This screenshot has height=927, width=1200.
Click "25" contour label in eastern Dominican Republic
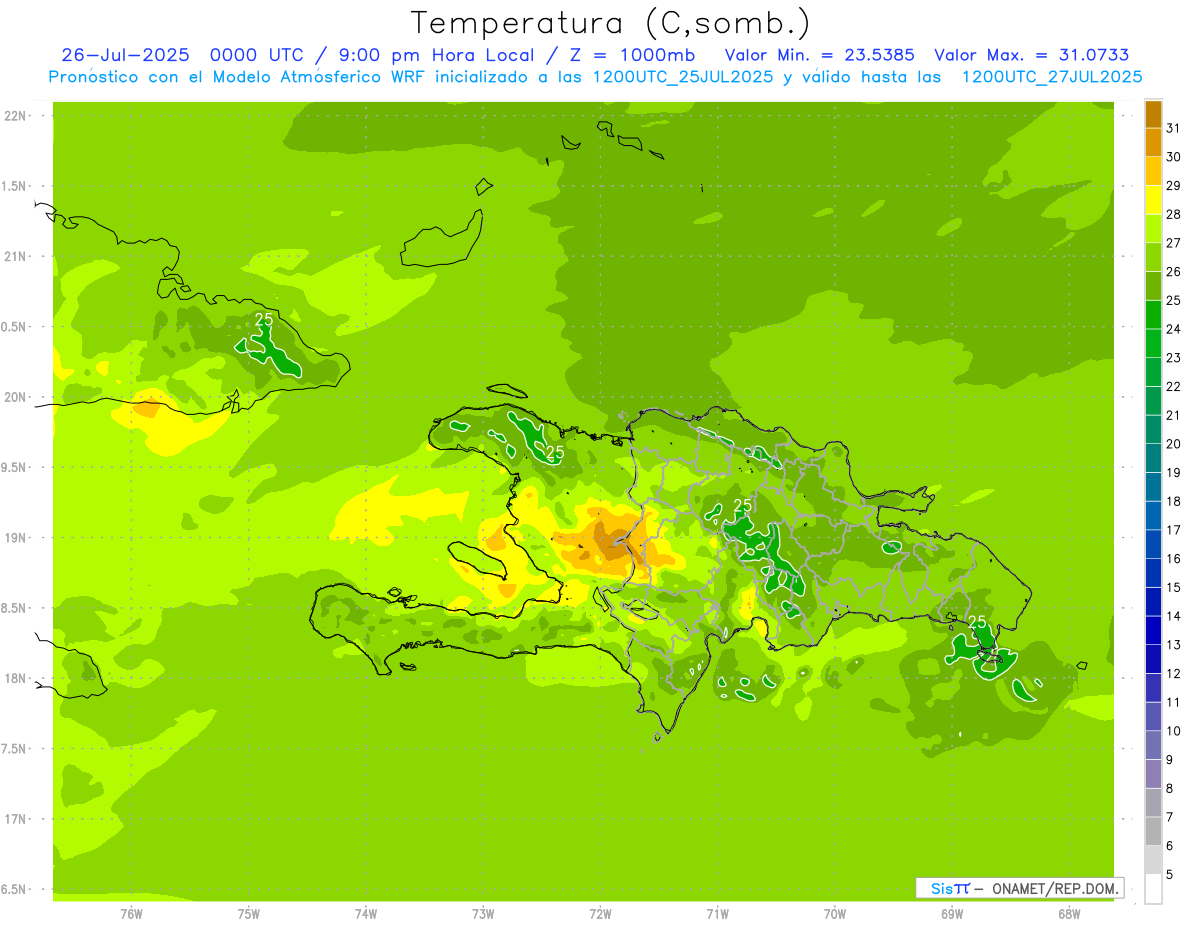977,623
